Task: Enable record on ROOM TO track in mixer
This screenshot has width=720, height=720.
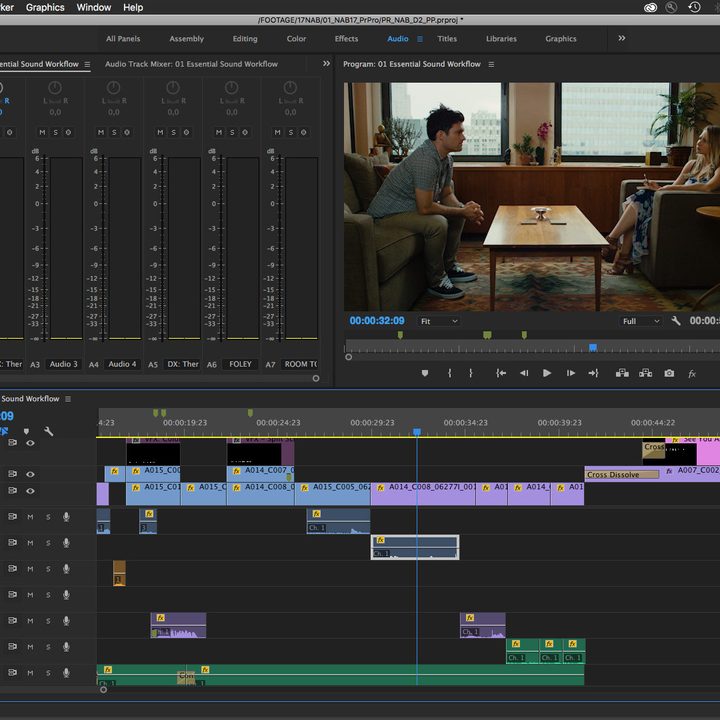Action: [x=304, y=132]
